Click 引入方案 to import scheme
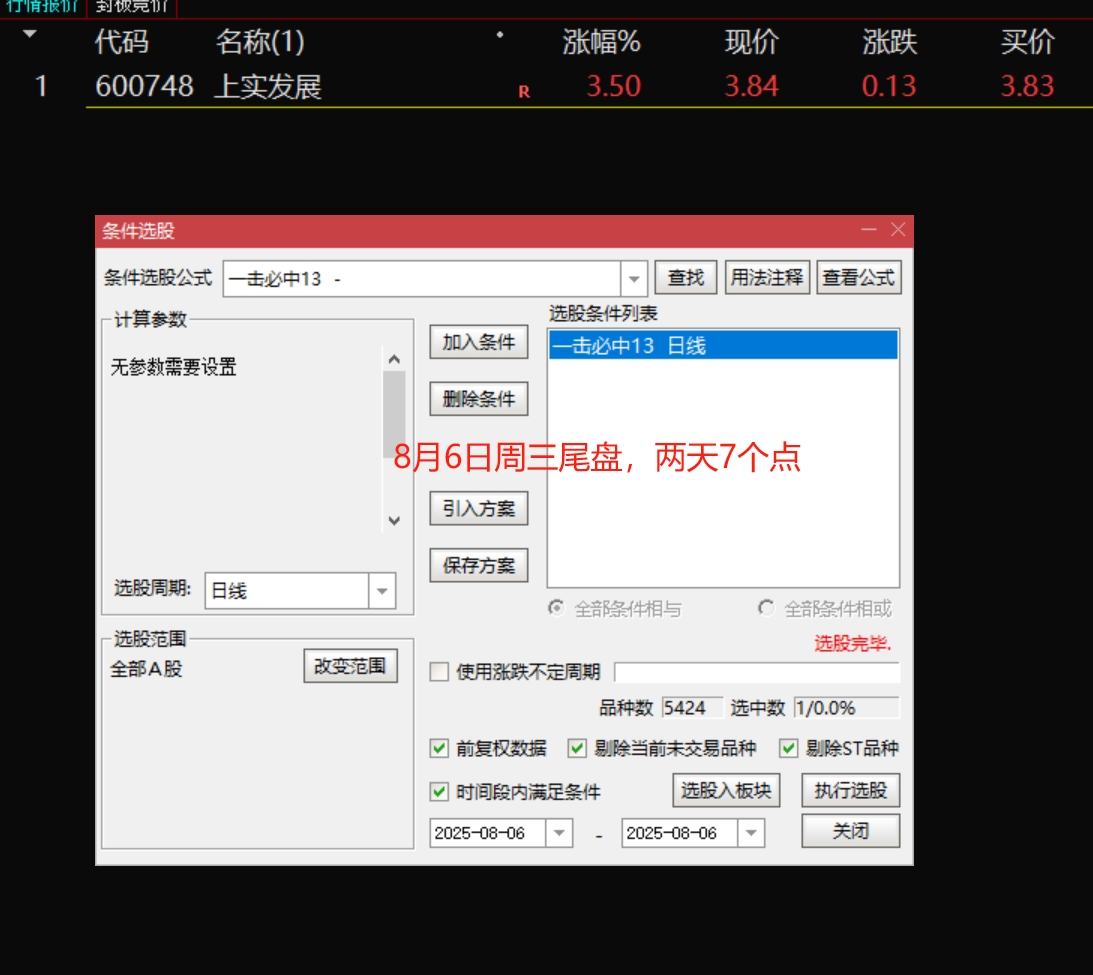 479,509
